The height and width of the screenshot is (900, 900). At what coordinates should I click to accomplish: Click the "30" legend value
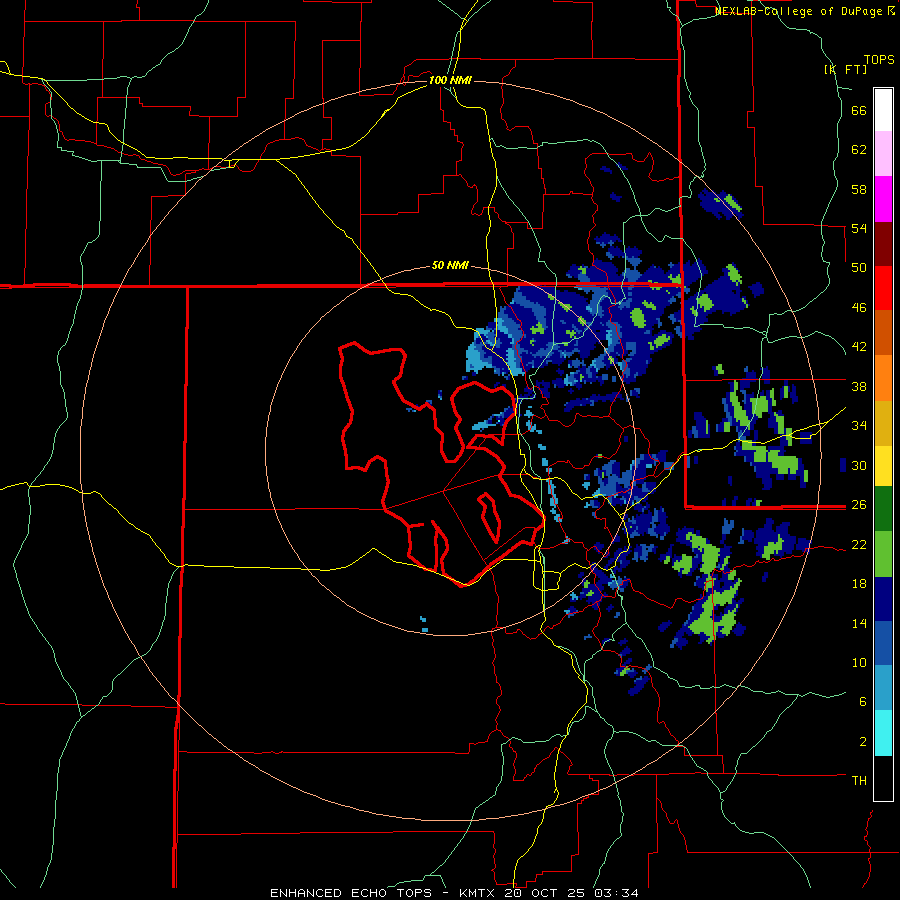859,465
